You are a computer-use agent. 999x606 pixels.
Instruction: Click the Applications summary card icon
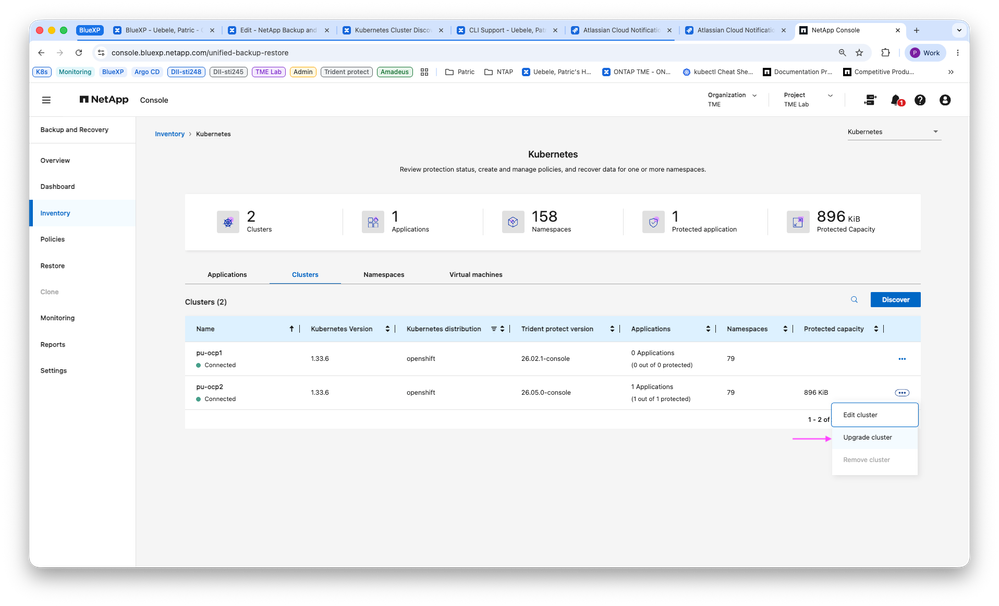pos(373,222)
